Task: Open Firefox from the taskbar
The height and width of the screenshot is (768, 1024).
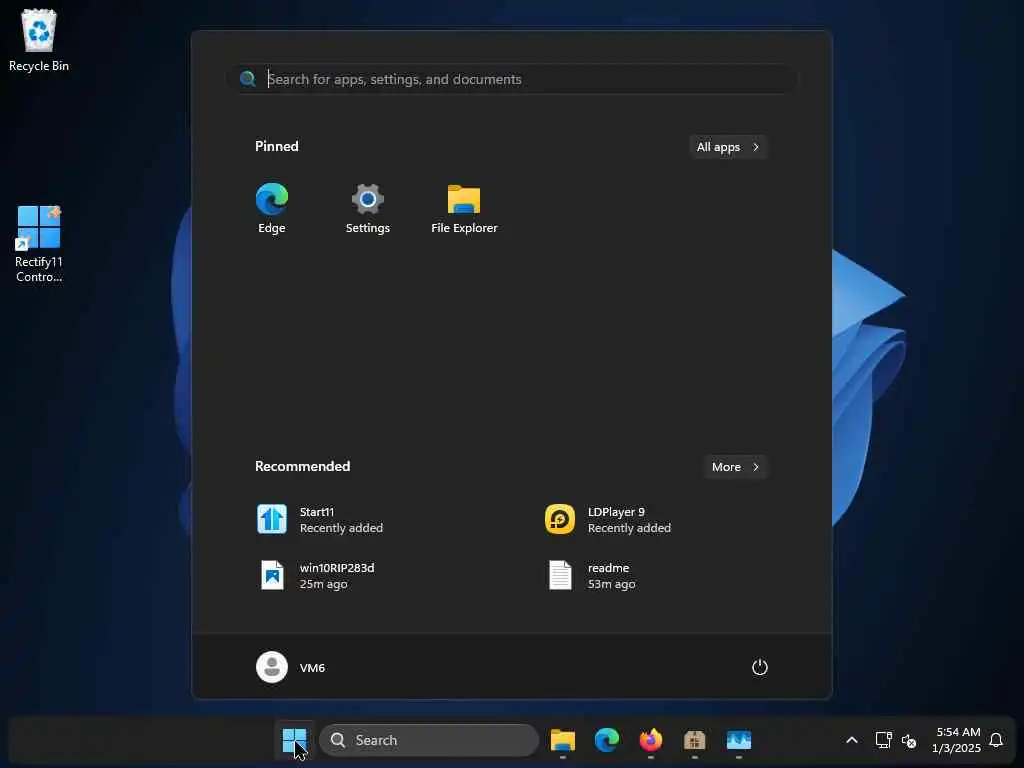Action: 650,740
